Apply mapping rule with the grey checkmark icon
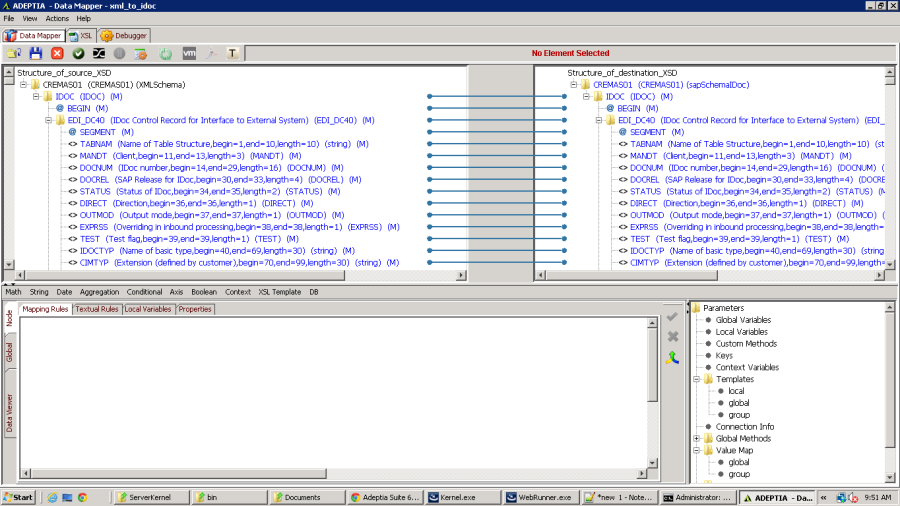The image size is (900, 506). [673, 317]
